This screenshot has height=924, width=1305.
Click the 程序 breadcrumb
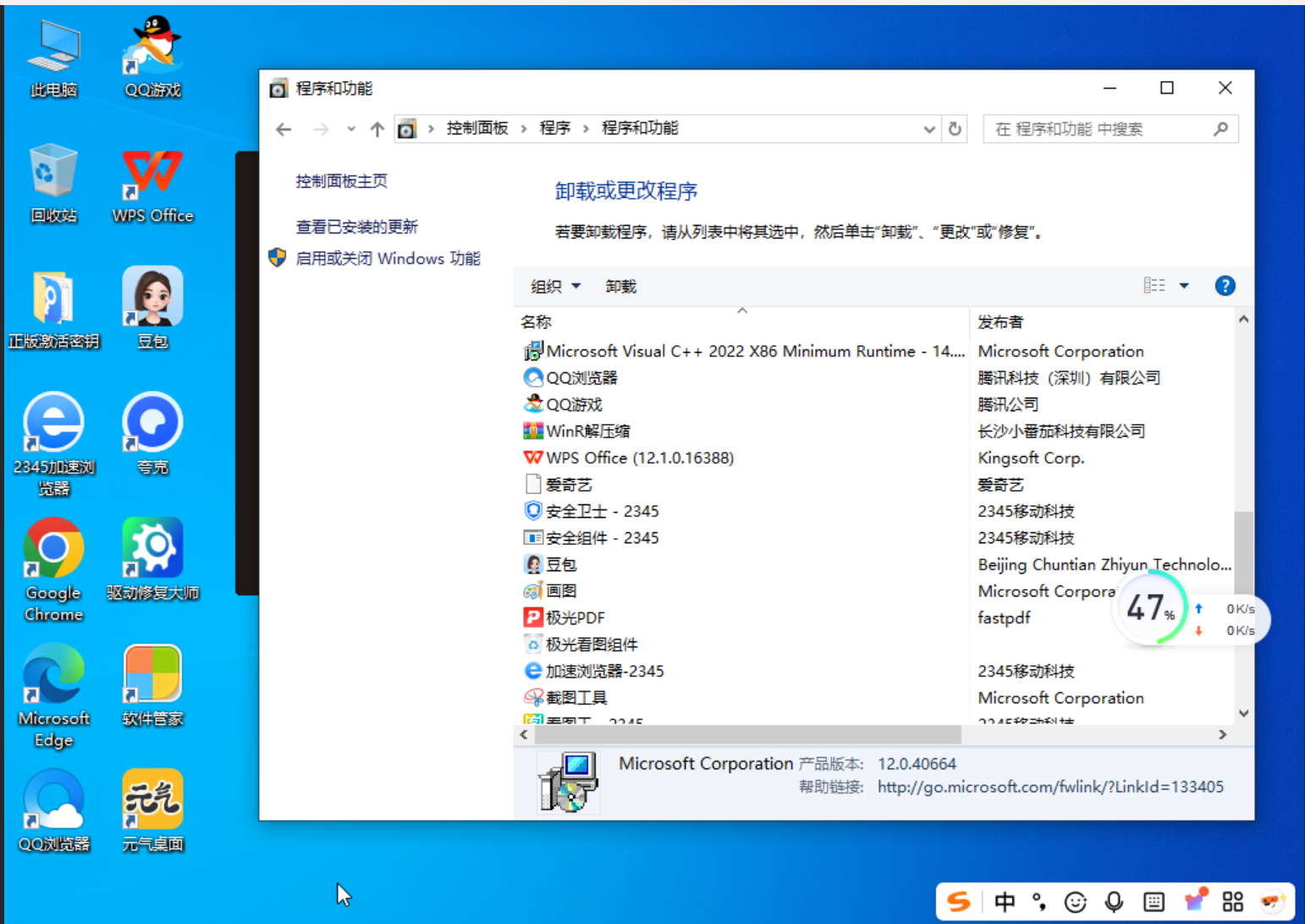(555, 128)
